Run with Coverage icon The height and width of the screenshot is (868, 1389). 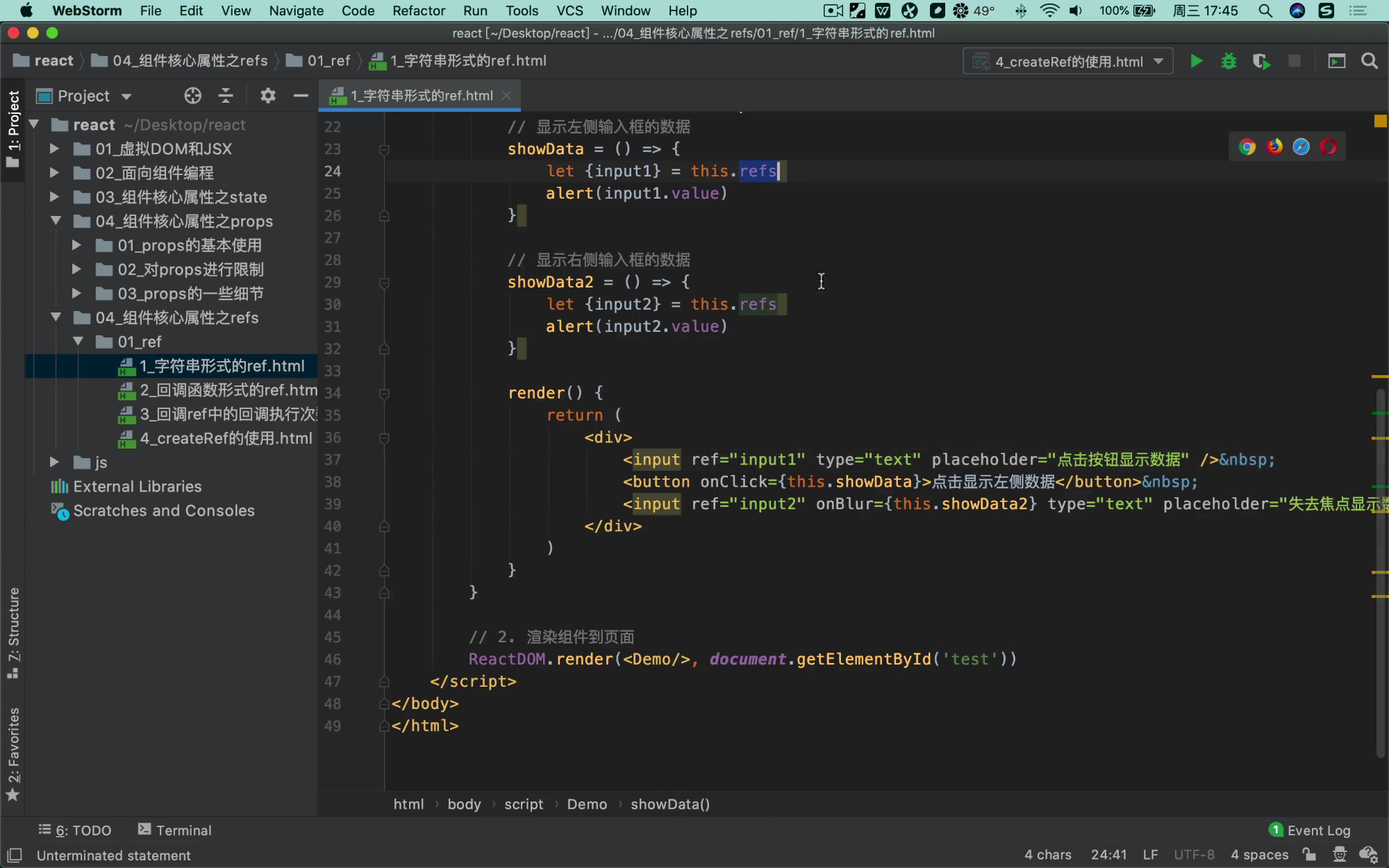tap(1261, 61)
